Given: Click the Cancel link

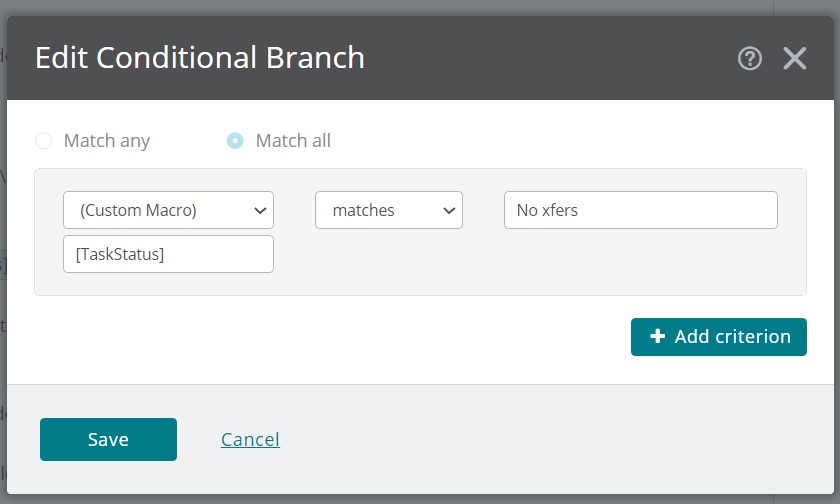Looking at the screenshot, I should (250, 440).
